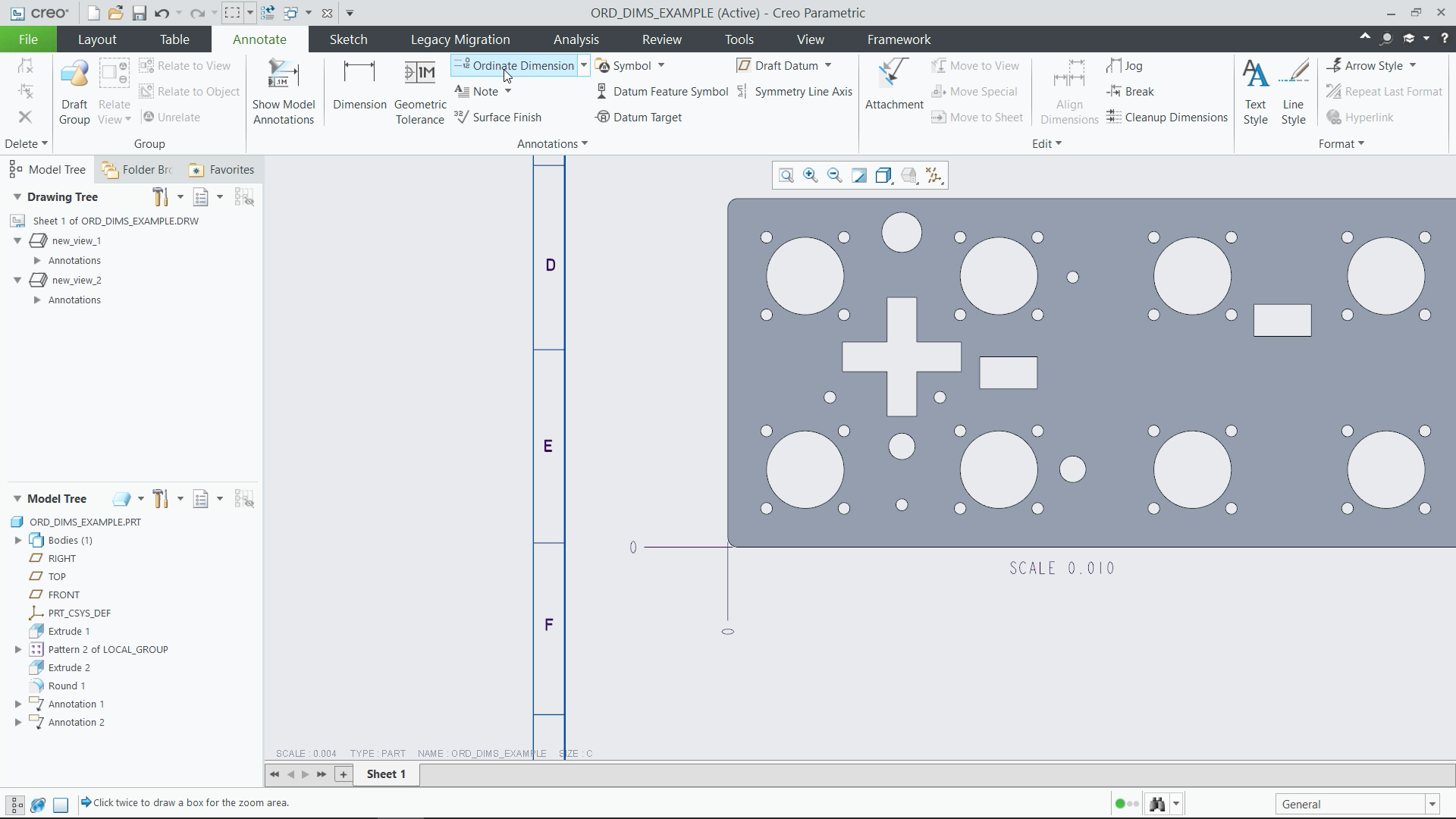Screen dimensions: 1456x819
Task: Open the File menu
Action: [x=28, y=39]
